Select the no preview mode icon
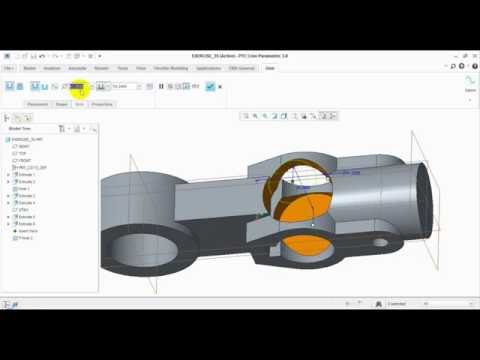Image resolution: width=480 pixels, height=360 pixels. tap(170, 86)
